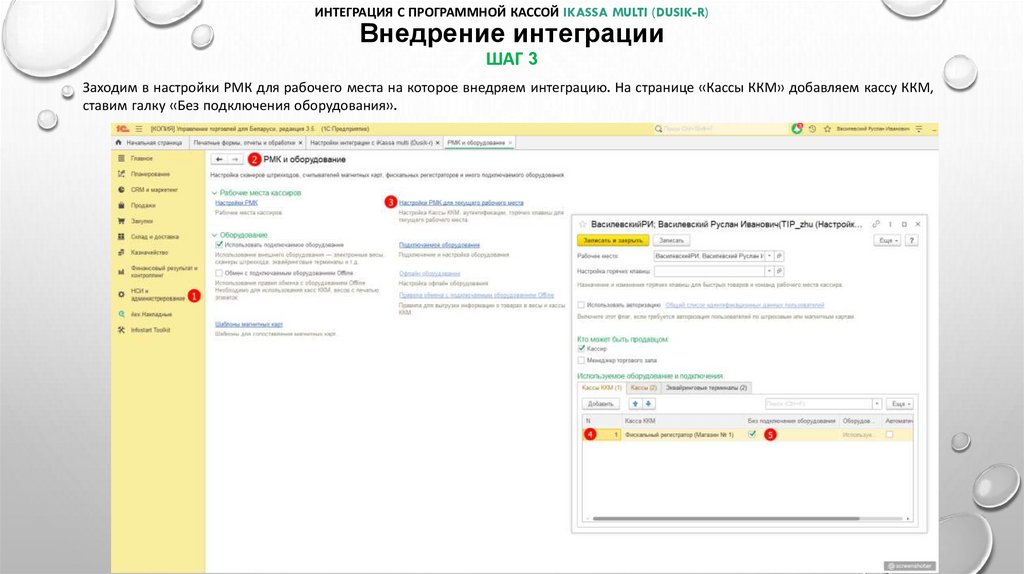The width and height of the screenshot is (1024, 574).
Task: Open the Акк.Накладные sidebar section
Action: click(150, 314)
